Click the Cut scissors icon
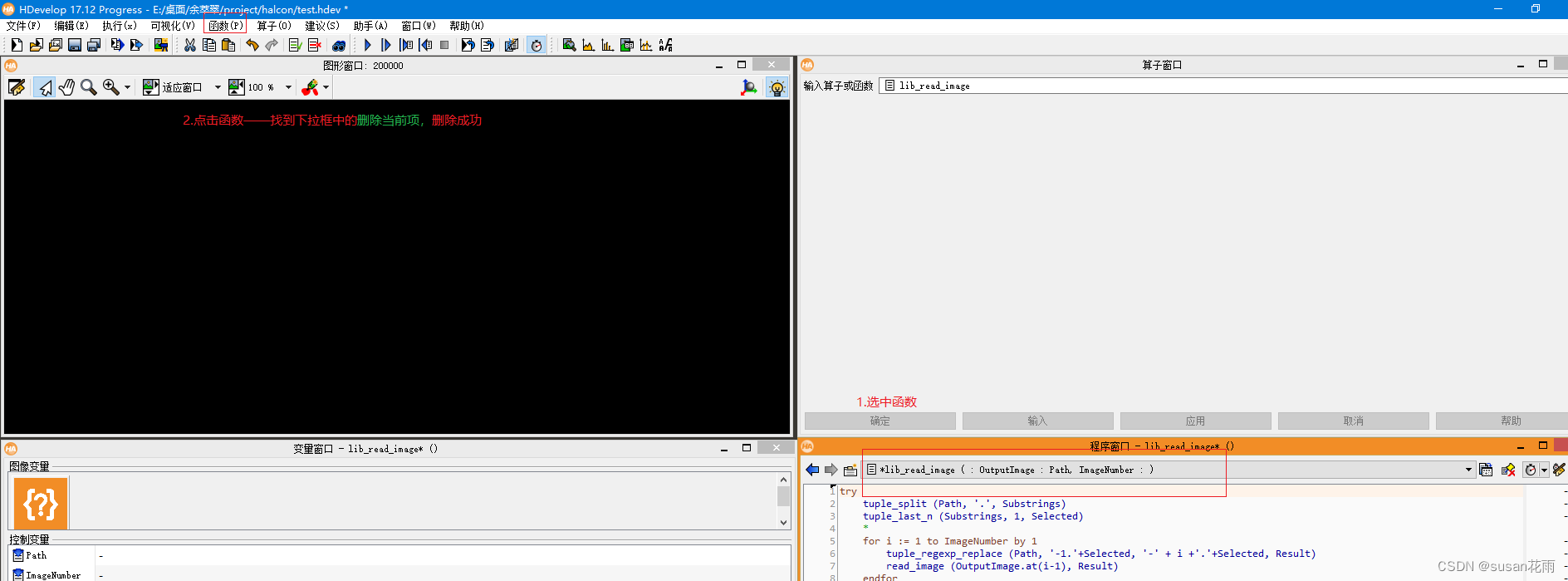The height and width of the screenshot is (581, 1568). [x=190, y=45]
